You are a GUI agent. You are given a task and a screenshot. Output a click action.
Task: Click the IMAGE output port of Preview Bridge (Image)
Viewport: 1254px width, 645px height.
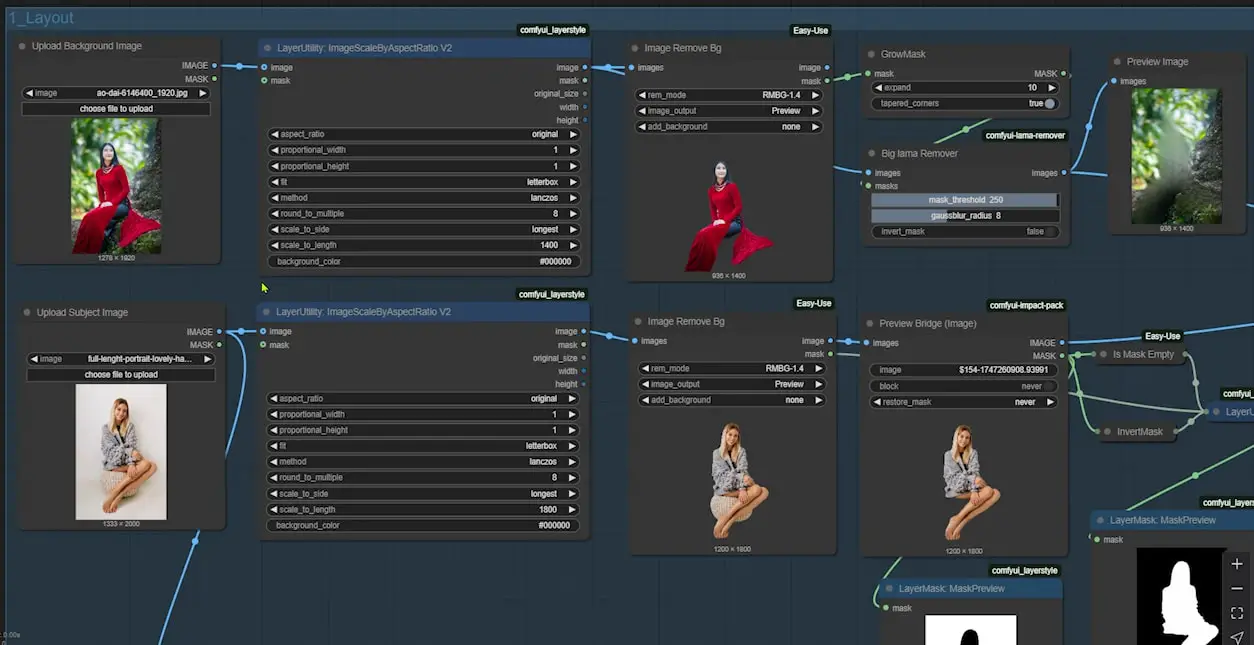point(1063,343)
